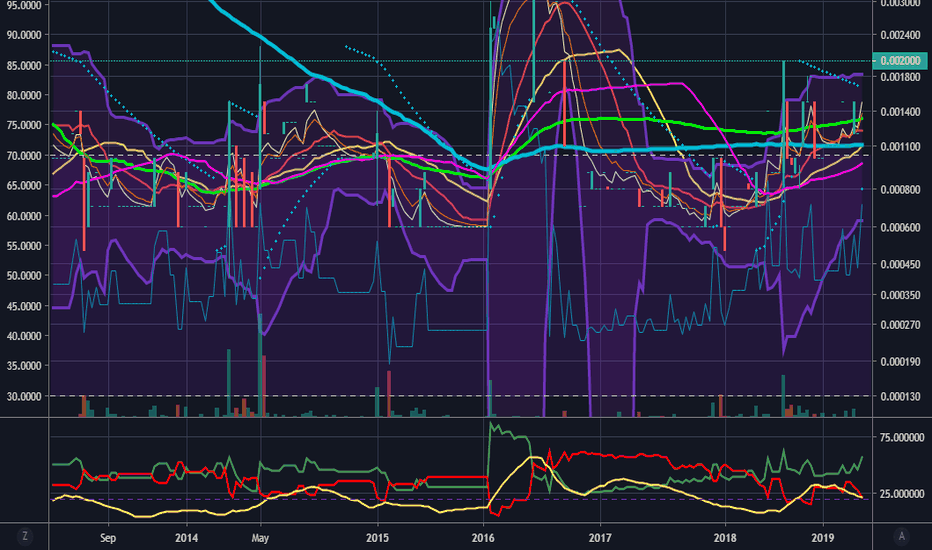Click the 50.0000 left scale value
932x550 pixels.
pos(24,276)
